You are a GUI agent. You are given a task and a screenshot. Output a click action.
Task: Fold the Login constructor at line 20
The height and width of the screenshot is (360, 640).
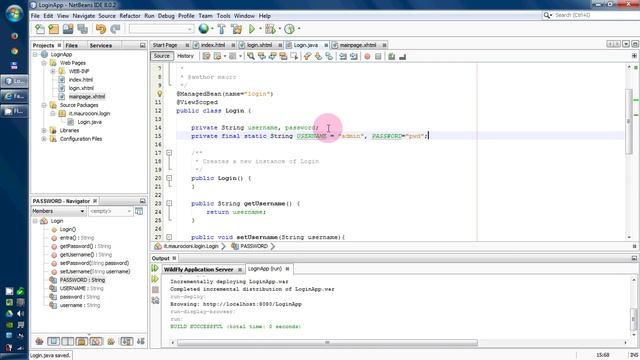pyautogui.click(x=169, y=178)
